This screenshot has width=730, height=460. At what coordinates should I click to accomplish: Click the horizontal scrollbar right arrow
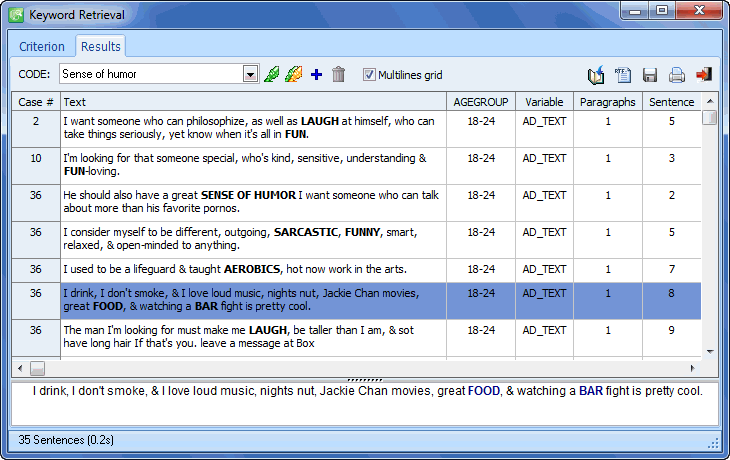[692, 368]
